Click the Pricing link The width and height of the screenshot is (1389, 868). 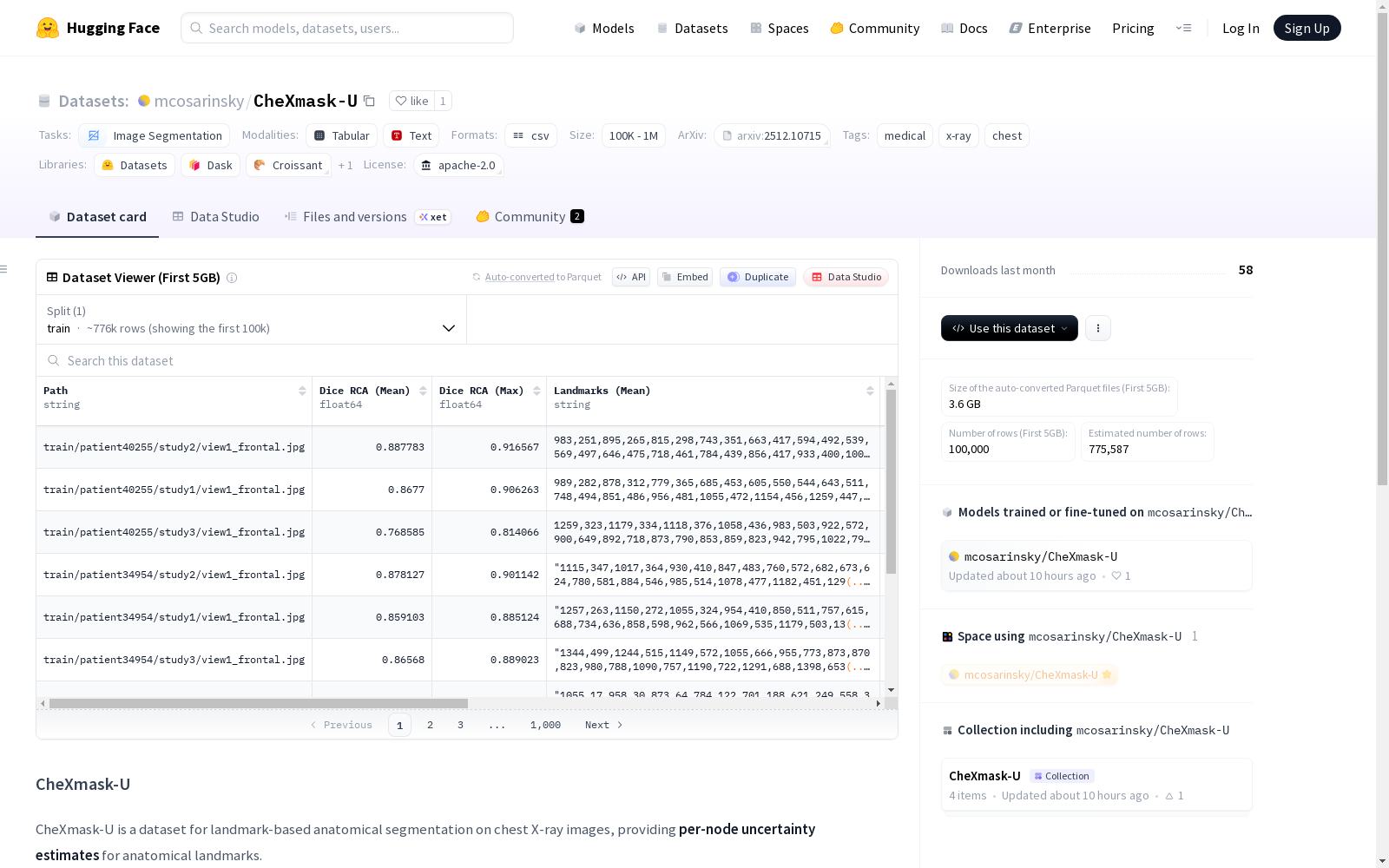[x=1133, y=28]
